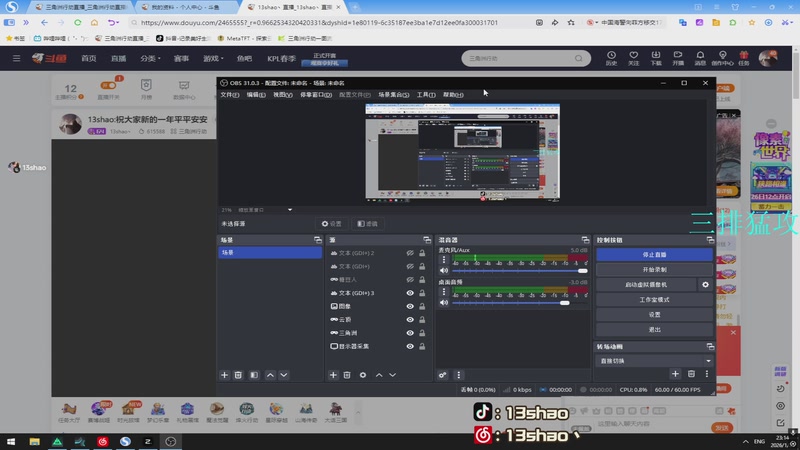Click OBS 退出 exit button
The height and width of the screenshot is (450, 800).
coord(654,330)
